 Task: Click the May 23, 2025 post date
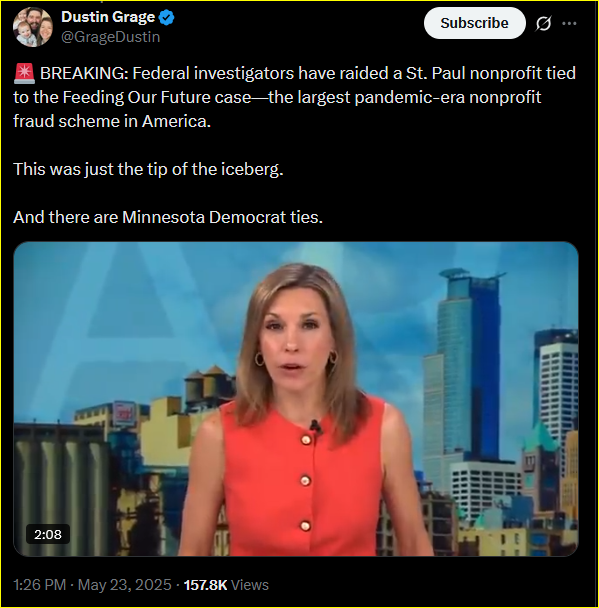coord(124,585)
